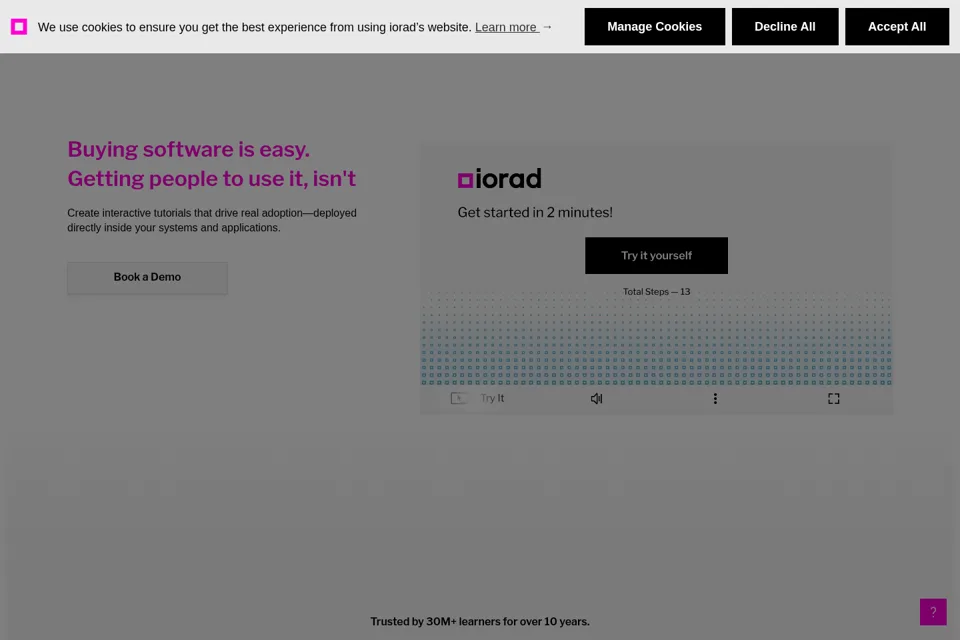Click the Create interactive tutorials description paragraph
This screenshot has width=960, height=640.
click(212, 220)
